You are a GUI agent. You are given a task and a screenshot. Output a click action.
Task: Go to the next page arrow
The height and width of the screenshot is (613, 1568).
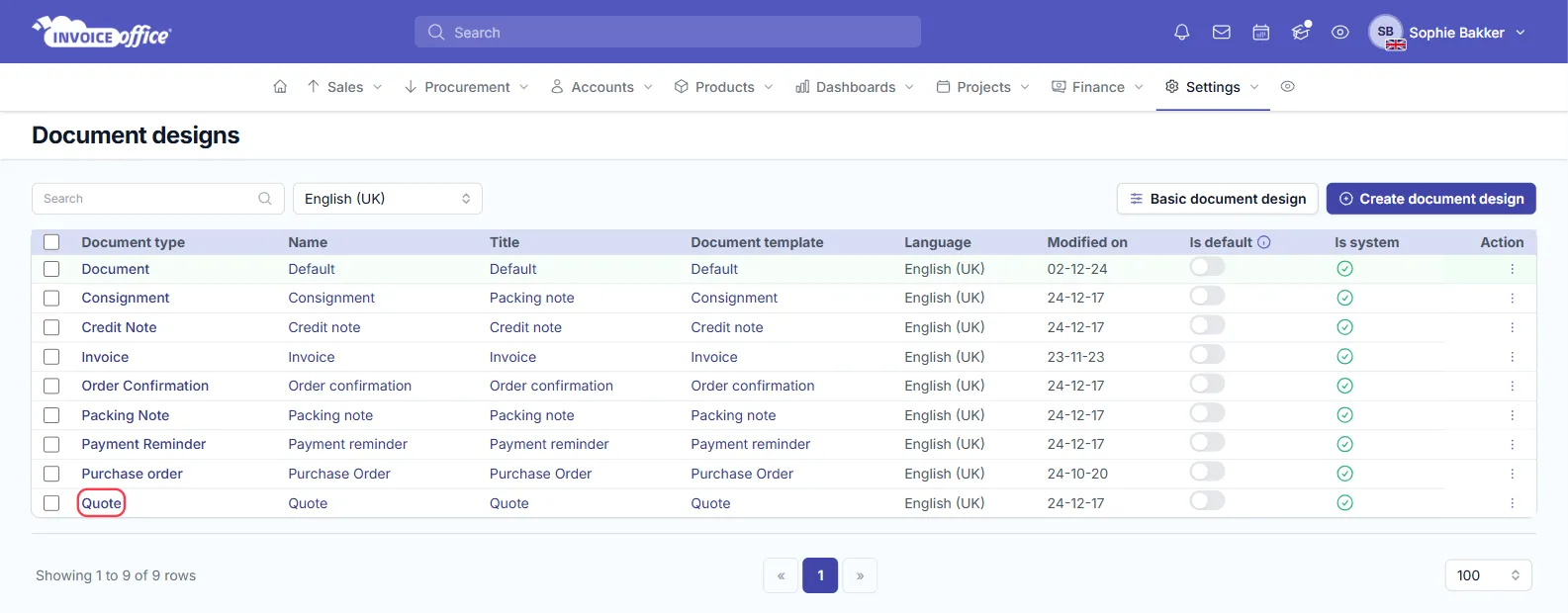point(860,575)
